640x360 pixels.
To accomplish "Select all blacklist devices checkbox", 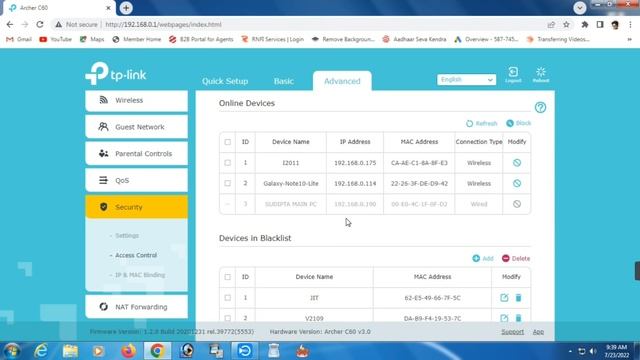I will click(x=228, y=277).
